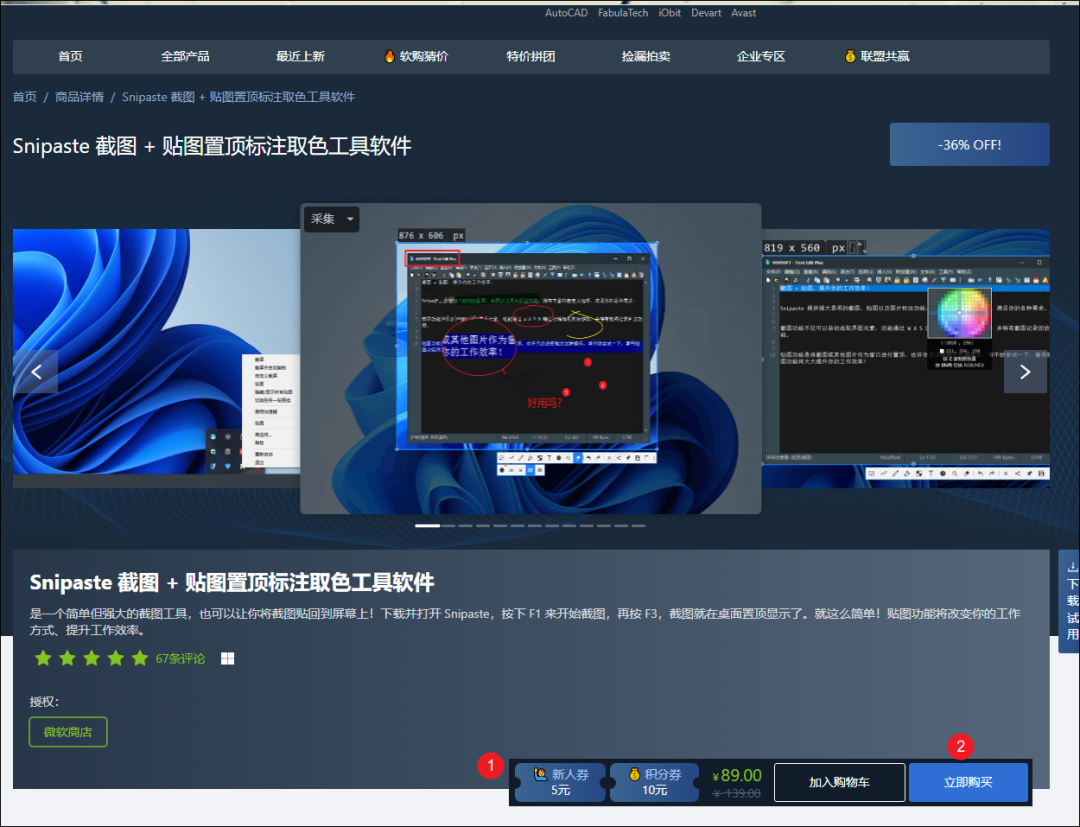Click the gold coin icon on the 积分券 coupon
Image resolution: width=1080 pixels, height=827 pixels.
point(634,775)
